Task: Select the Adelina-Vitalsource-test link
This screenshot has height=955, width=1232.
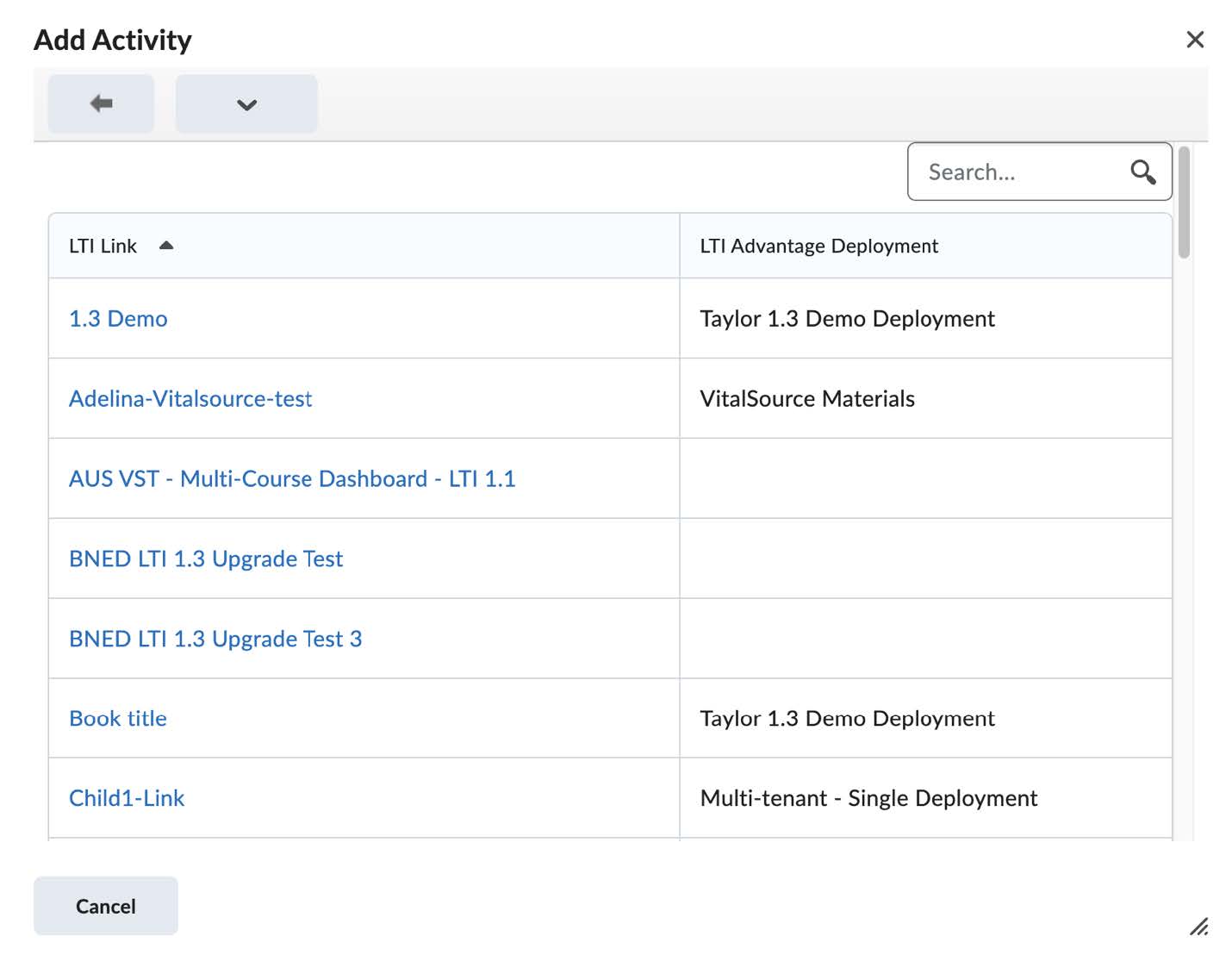Action: [190, 399]
